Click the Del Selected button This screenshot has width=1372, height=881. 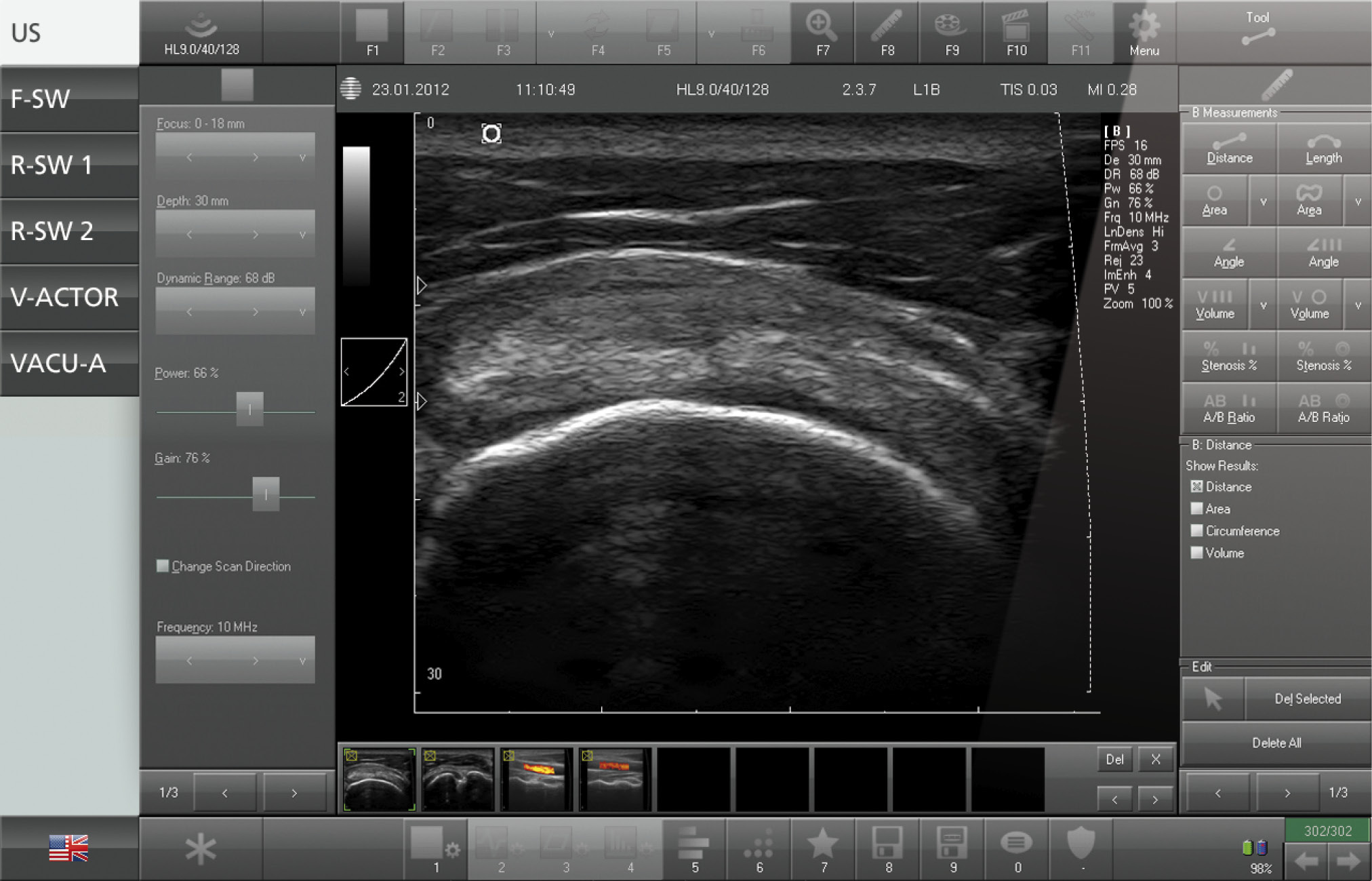1307,699
